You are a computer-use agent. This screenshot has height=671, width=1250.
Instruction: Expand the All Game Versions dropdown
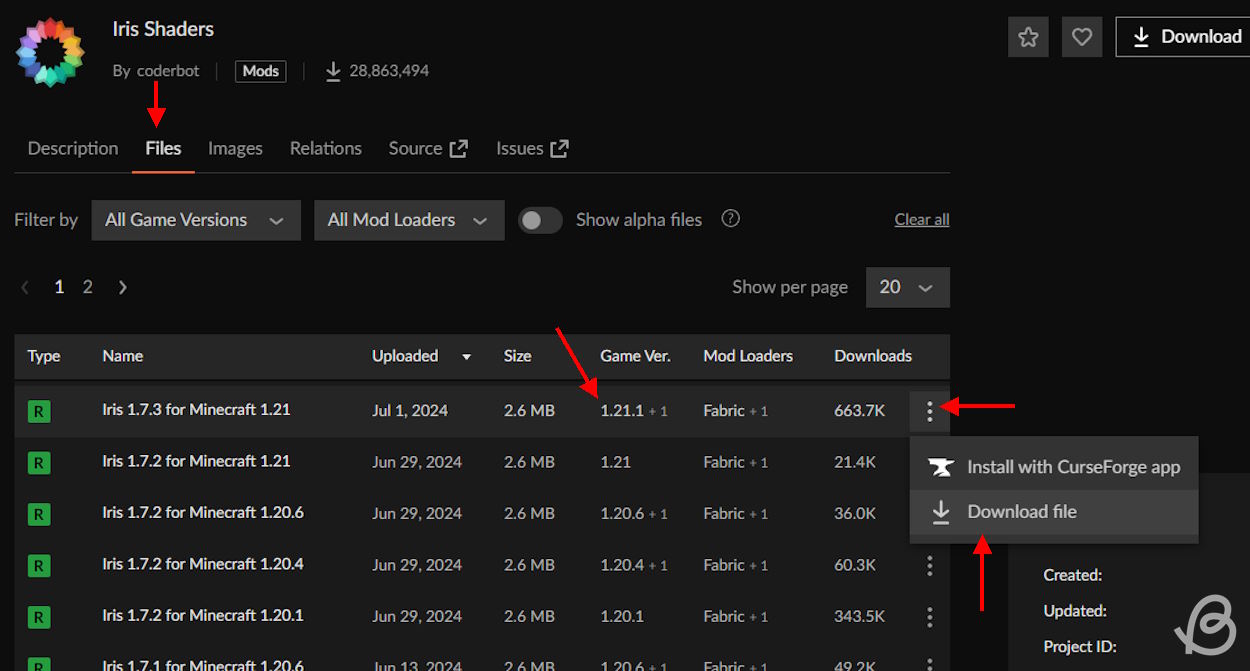tap(195, 220)
